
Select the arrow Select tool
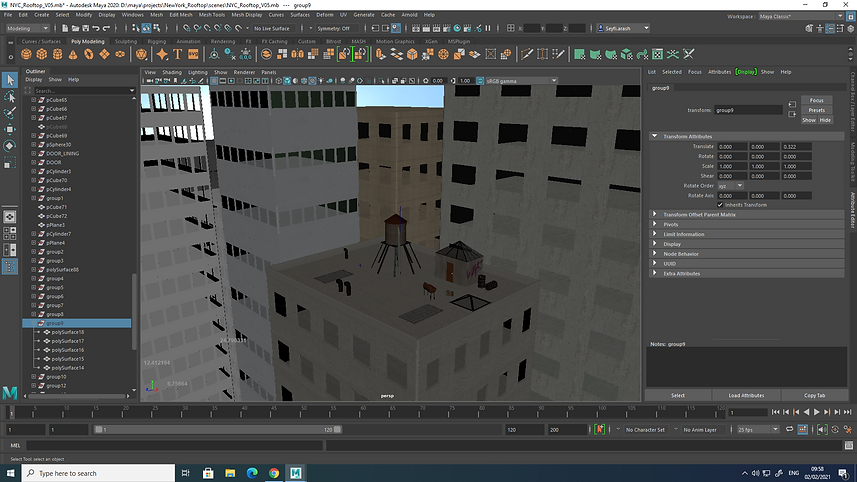10,80
